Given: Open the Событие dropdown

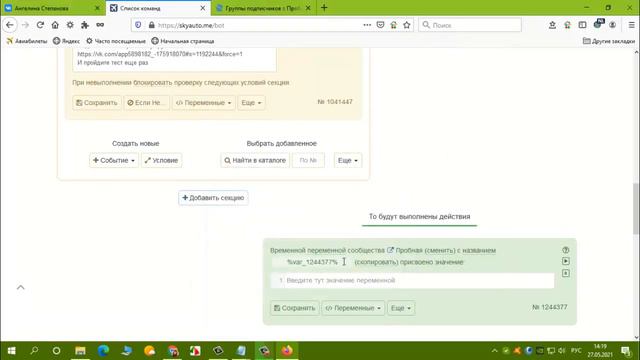Looking at the screenshot, I should click(113, 160).
